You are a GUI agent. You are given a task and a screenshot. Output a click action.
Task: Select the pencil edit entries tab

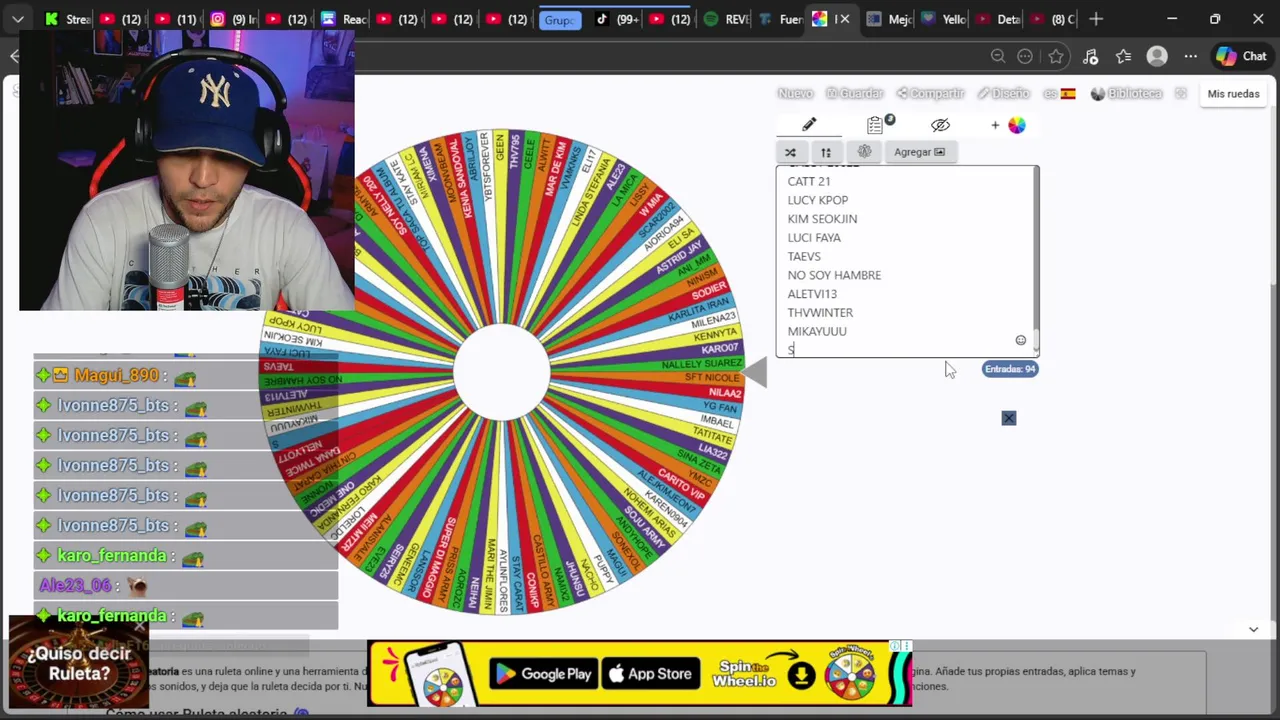click(809, 125)
